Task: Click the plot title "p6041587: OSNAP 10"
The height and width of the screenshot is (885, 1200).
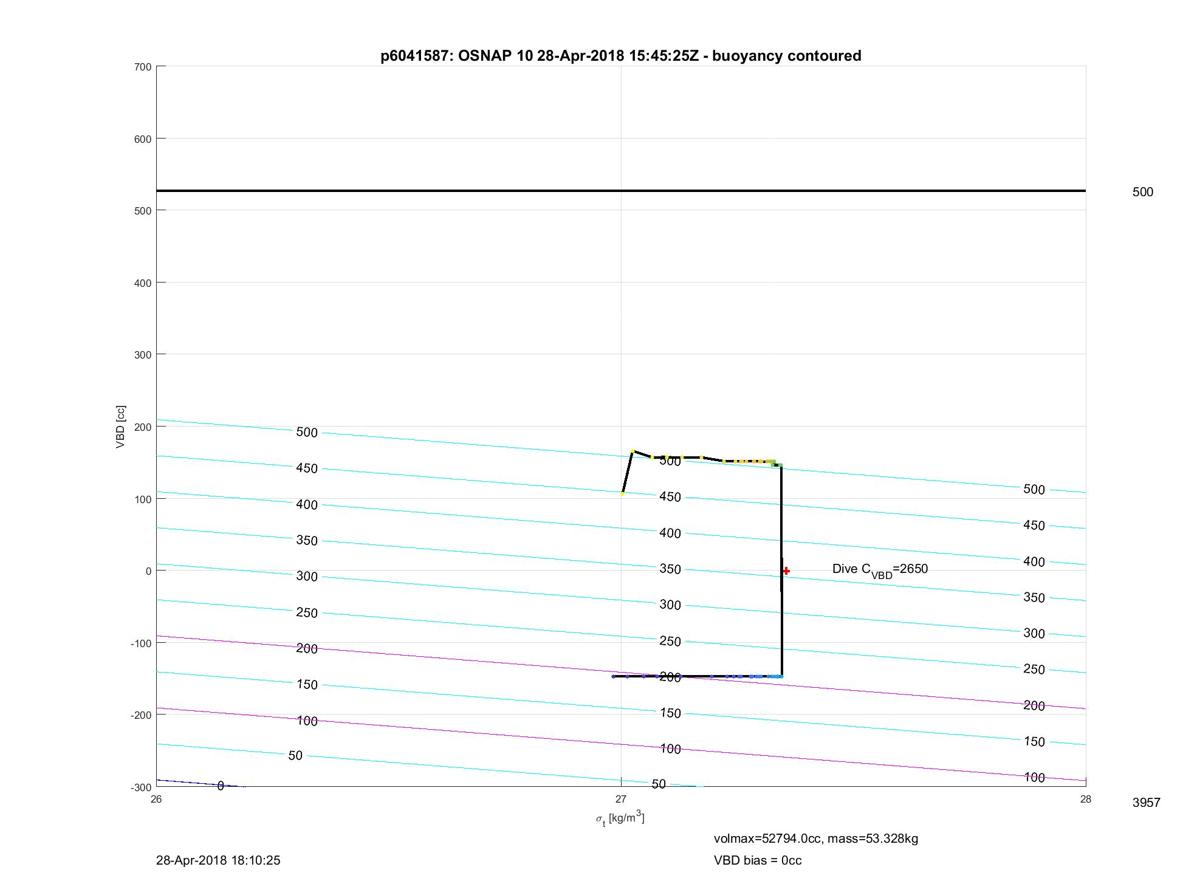Action: [621, 56]
